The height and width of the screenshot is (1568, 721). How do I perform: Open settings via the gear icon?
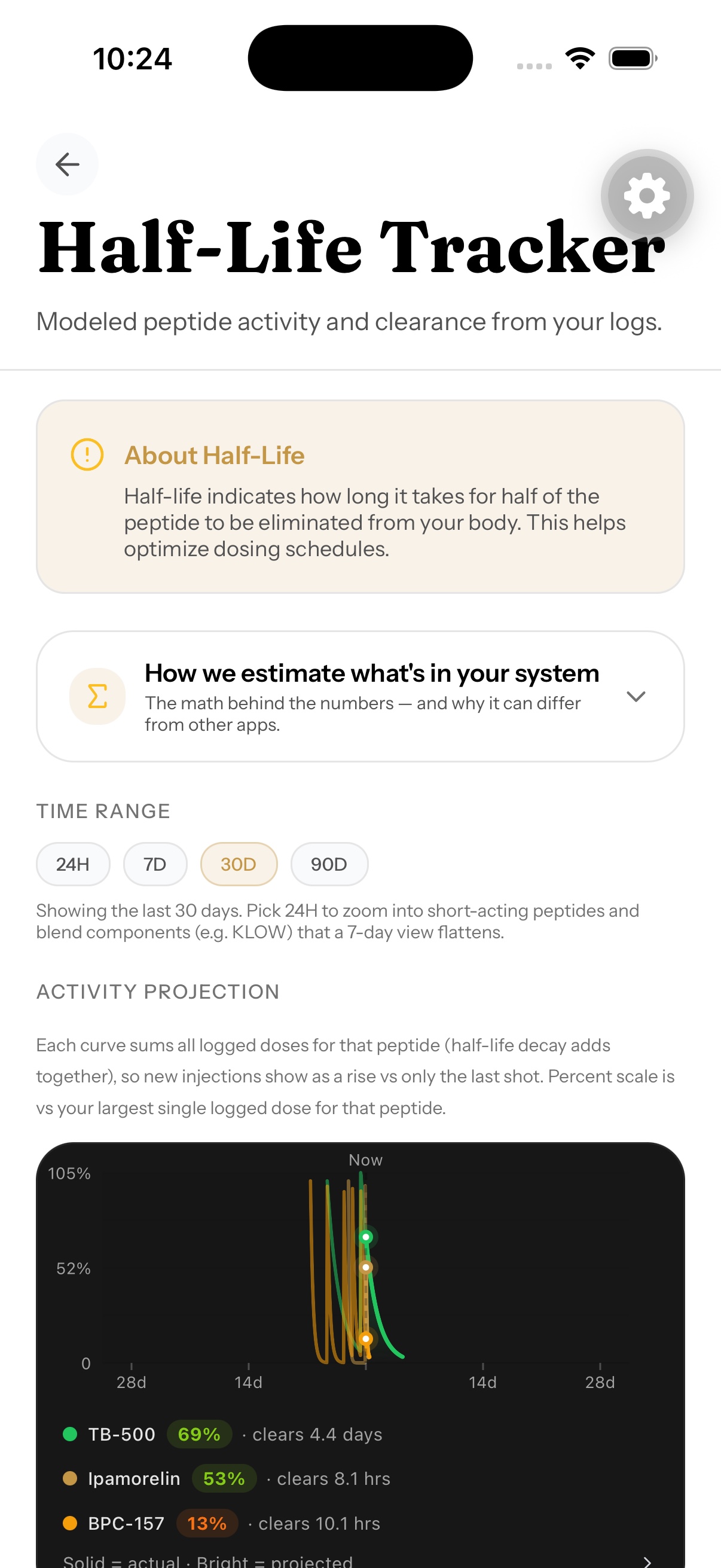[647, 196]
